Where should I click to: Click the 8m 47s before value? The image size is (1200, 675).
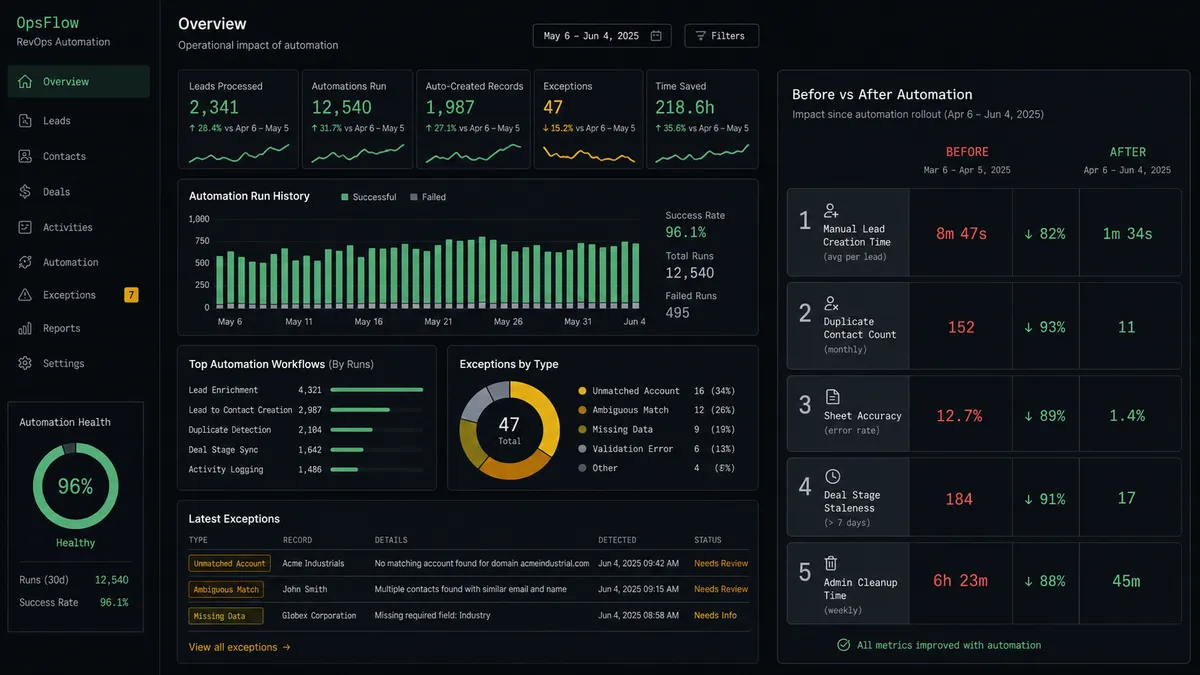tap(961, 233)
